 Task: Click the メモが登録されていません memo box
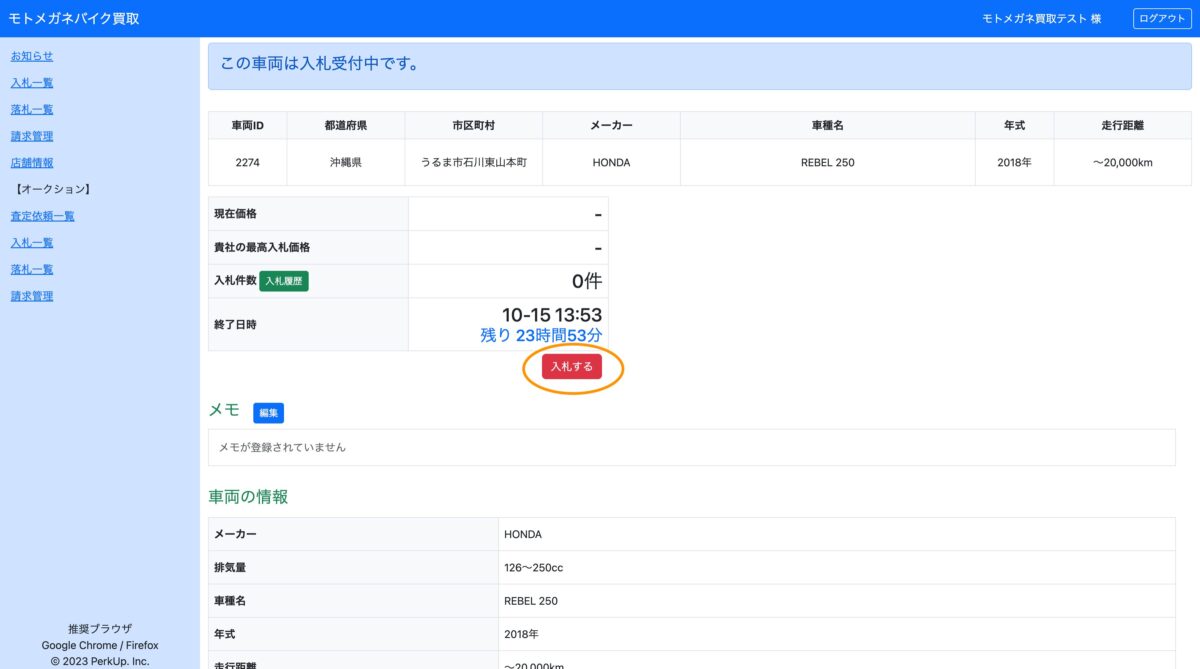click(x=691, y=447)
